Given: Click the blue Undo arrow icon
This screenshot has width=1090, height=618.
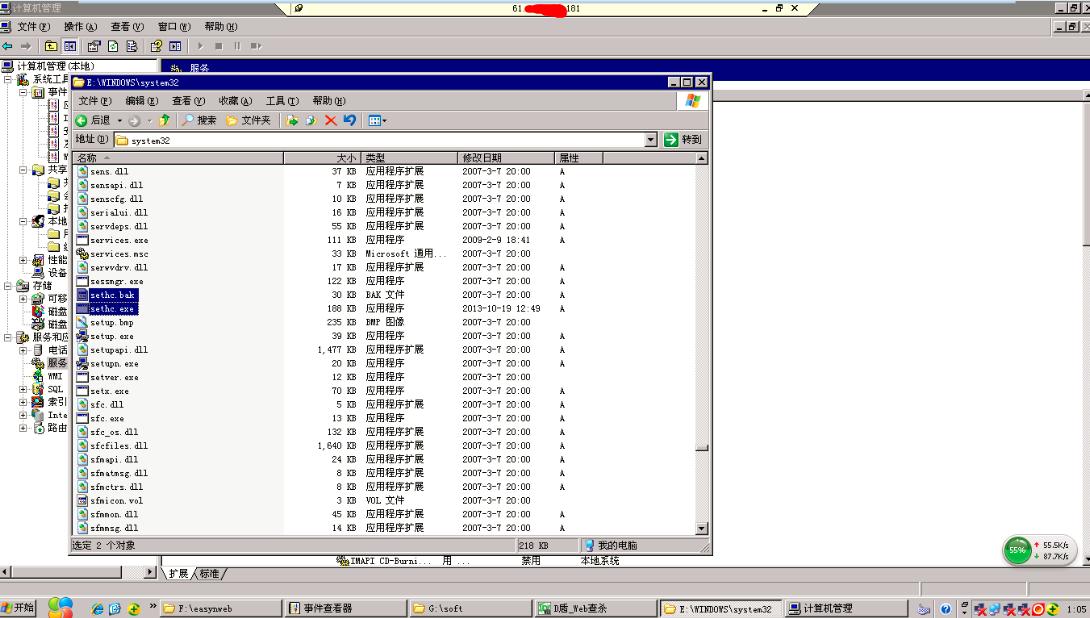Looking at the screenshot, I should tap(349, 120).
